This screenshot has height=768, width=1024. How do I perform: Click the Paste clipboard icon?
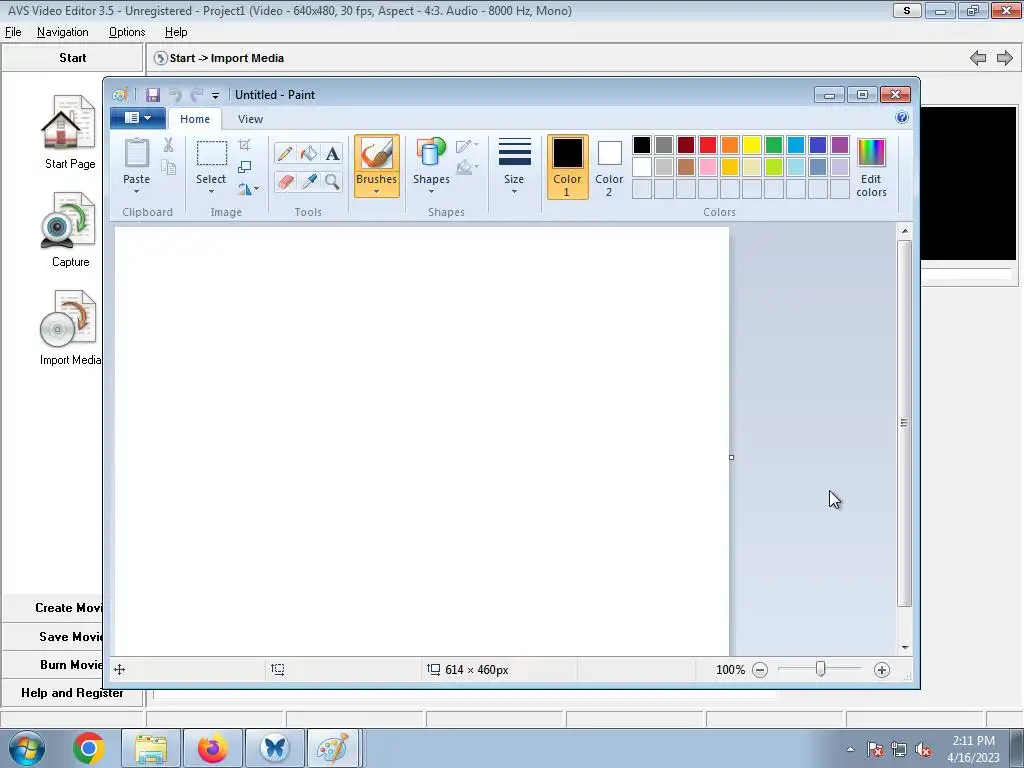coord(136,154)
